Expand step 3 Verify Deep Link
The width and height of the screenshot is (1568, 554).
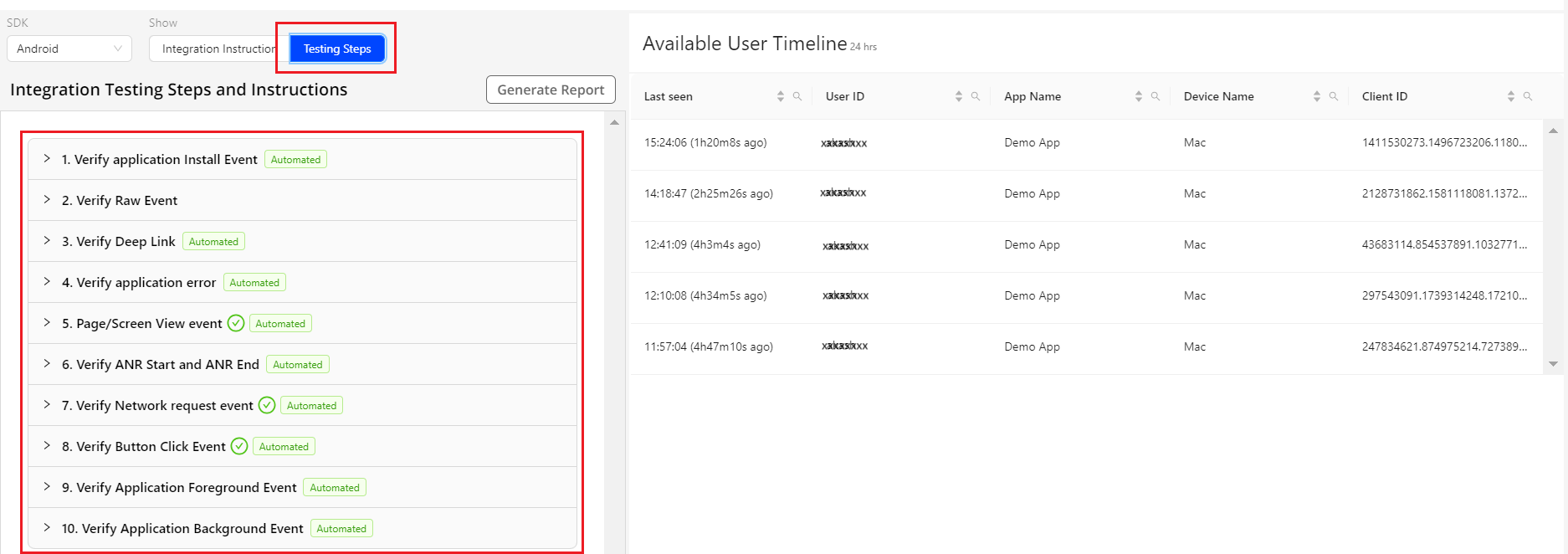47,241
